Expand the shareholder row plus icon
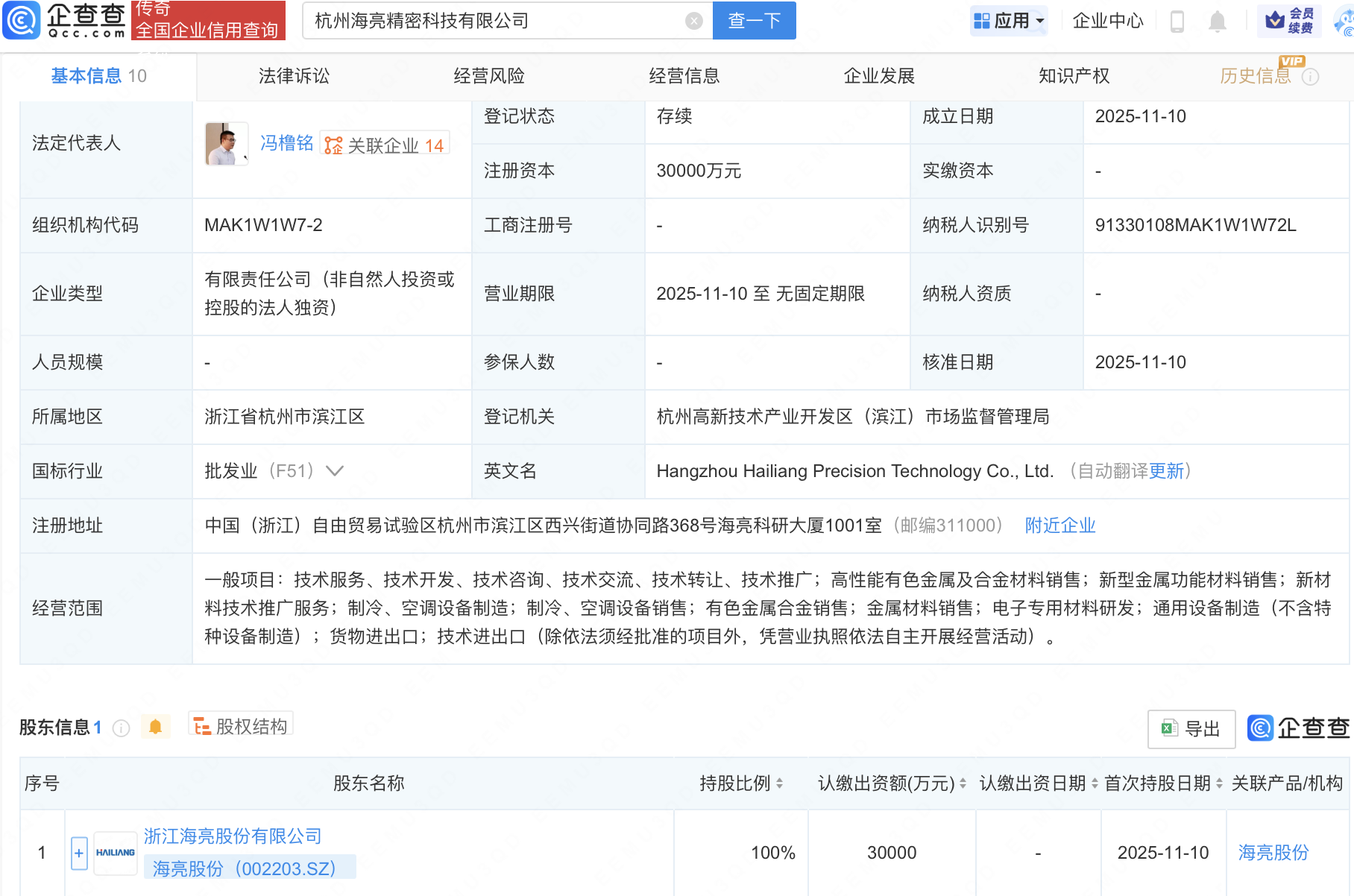The height and width of the screenshot is (896, 1354). pyautogui.click(x=79, y=853)
